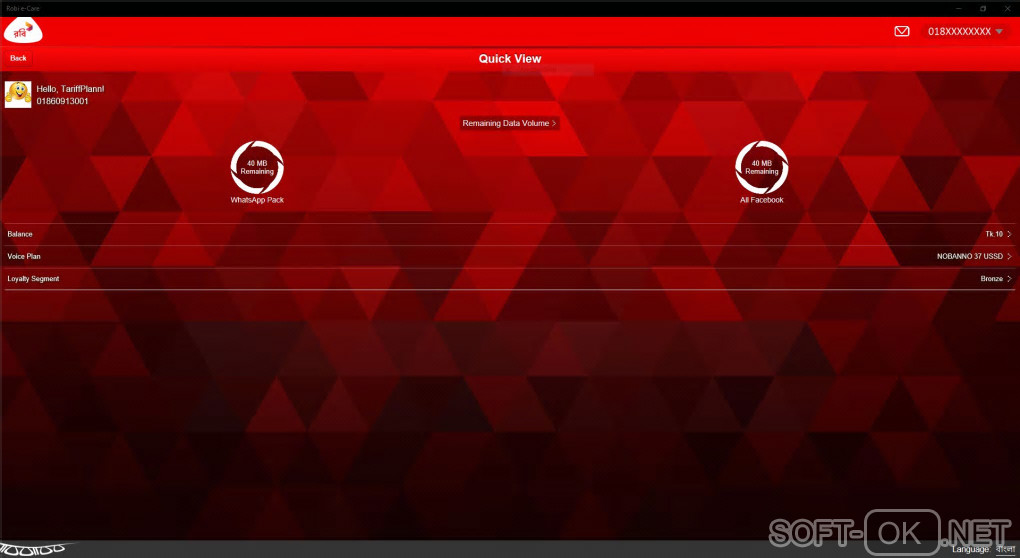
Task: Open the messages envelope icon
Action: [902, 31]
